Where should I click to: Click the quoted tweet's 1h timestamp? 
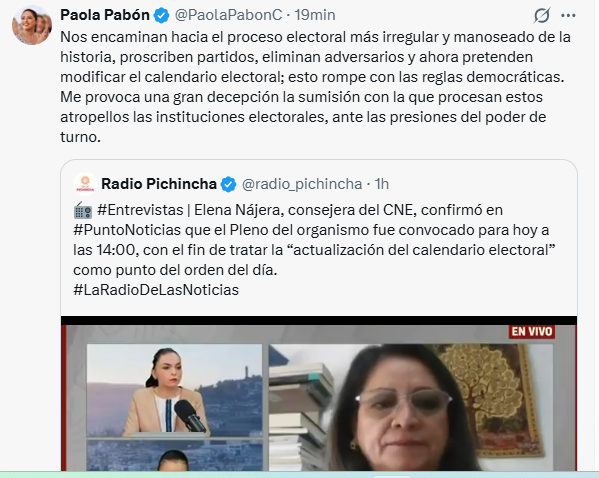[382, 184]
